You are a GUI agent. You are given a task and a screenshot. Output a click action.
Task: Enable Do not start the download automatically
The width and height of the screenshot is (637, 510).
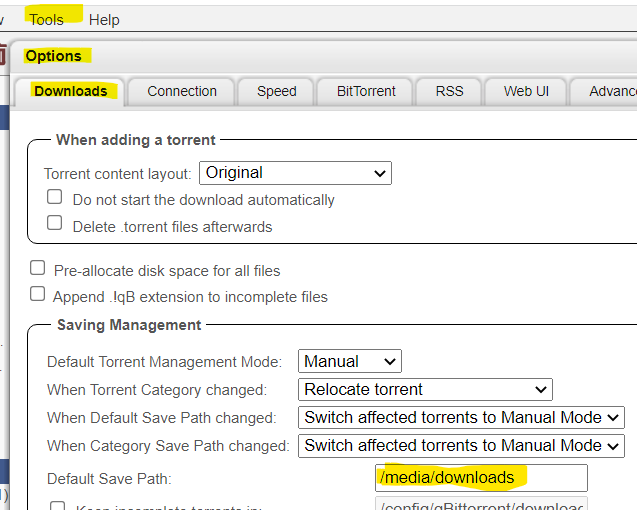pos(54,197)
